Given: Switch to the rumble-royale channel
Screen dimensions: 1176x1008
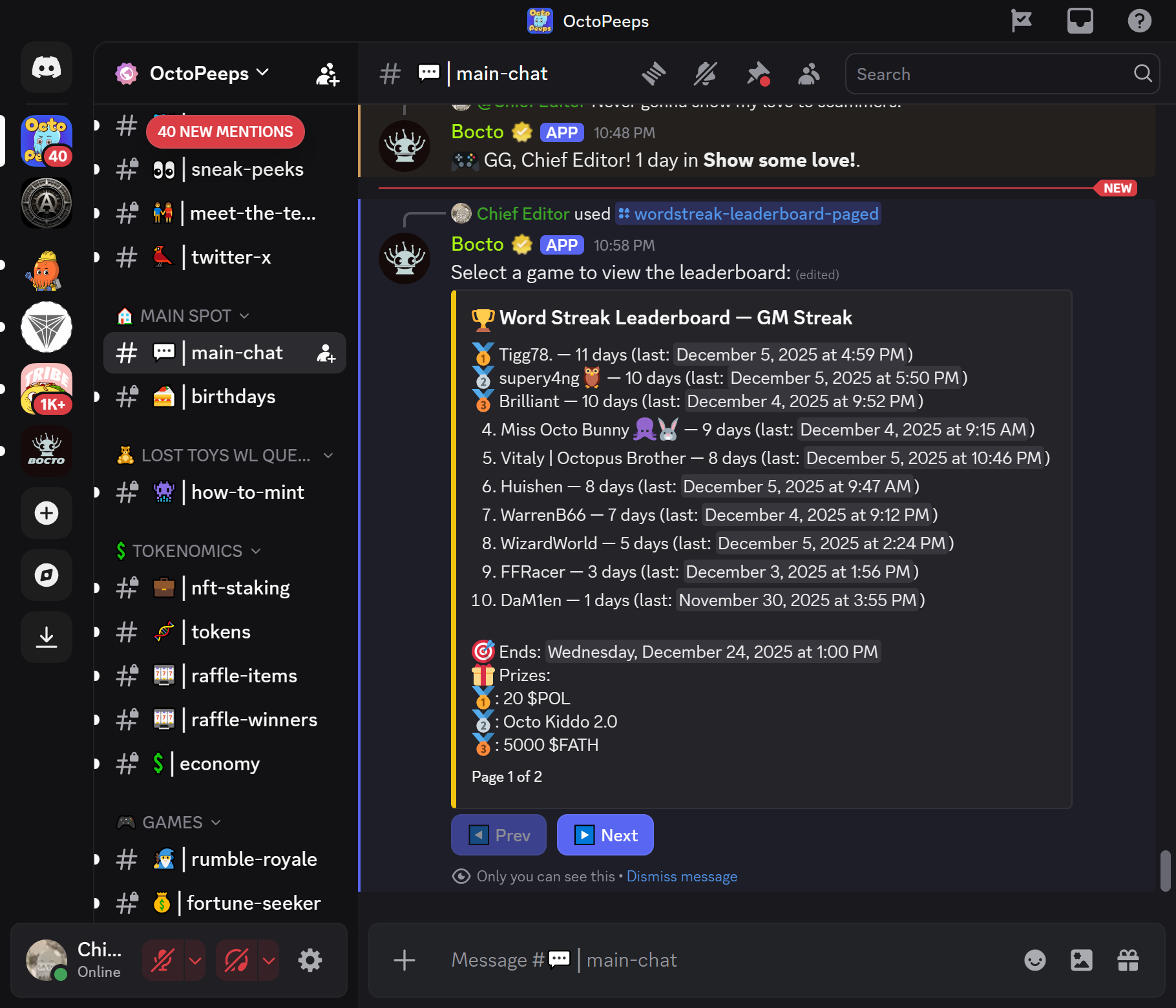Looking at the screenshot, I should (253, 859).
